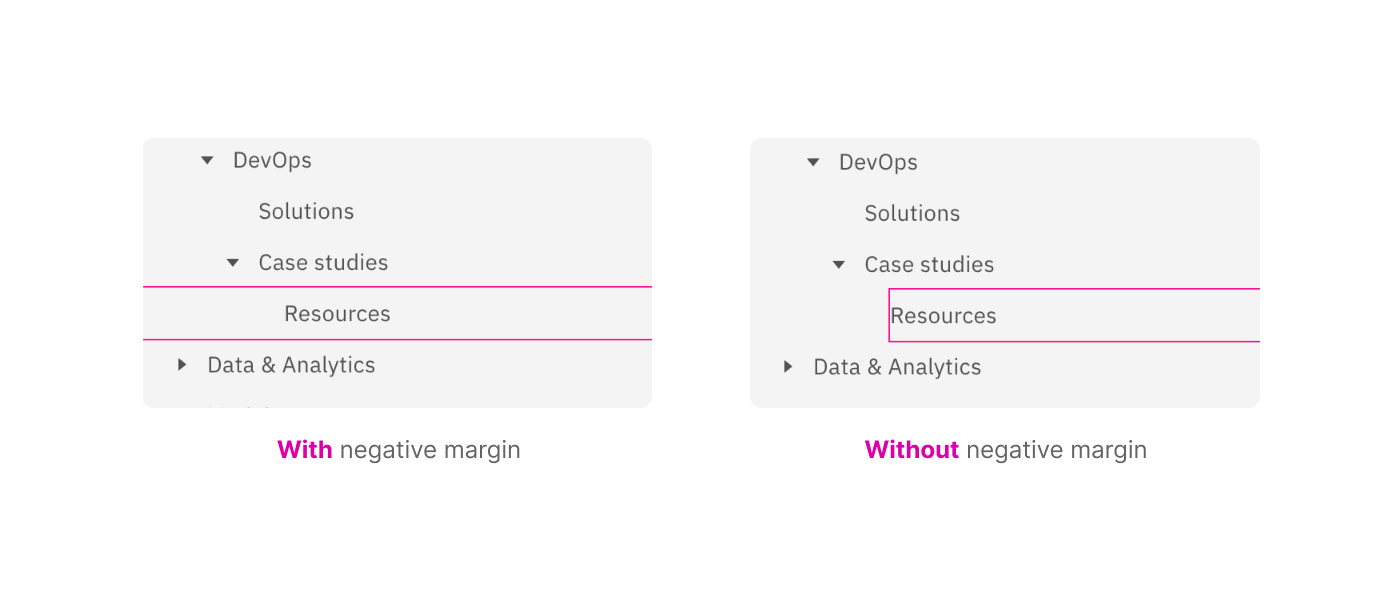The image size is (1400, 600).
Task: Select Solutions item in left tree
Action: [x=306, y=211]
